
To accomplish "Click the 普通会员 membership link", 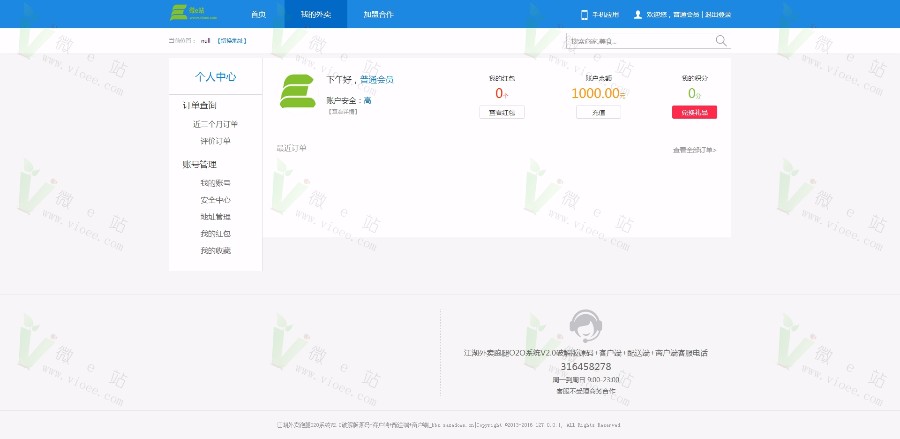I will (377, 80).
